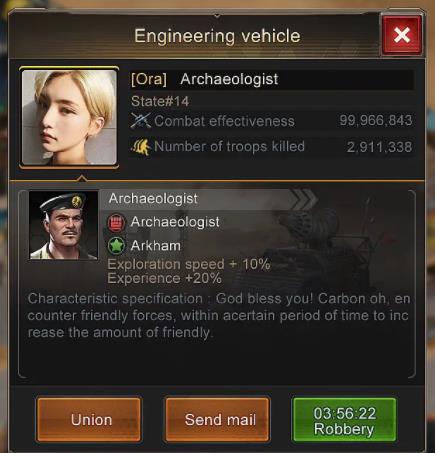The width and height of the screenshot is (435, 453).
Task: Open the Union button
Action: pos(89,420)
